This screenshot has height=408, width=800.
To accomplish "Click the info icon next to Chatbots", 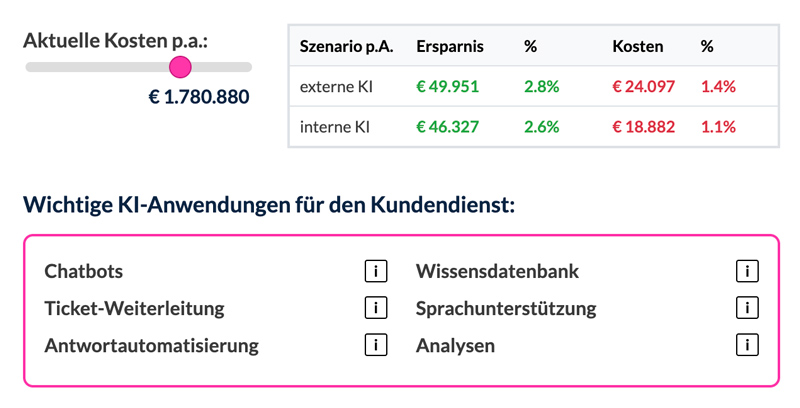I will pos(375,271).
